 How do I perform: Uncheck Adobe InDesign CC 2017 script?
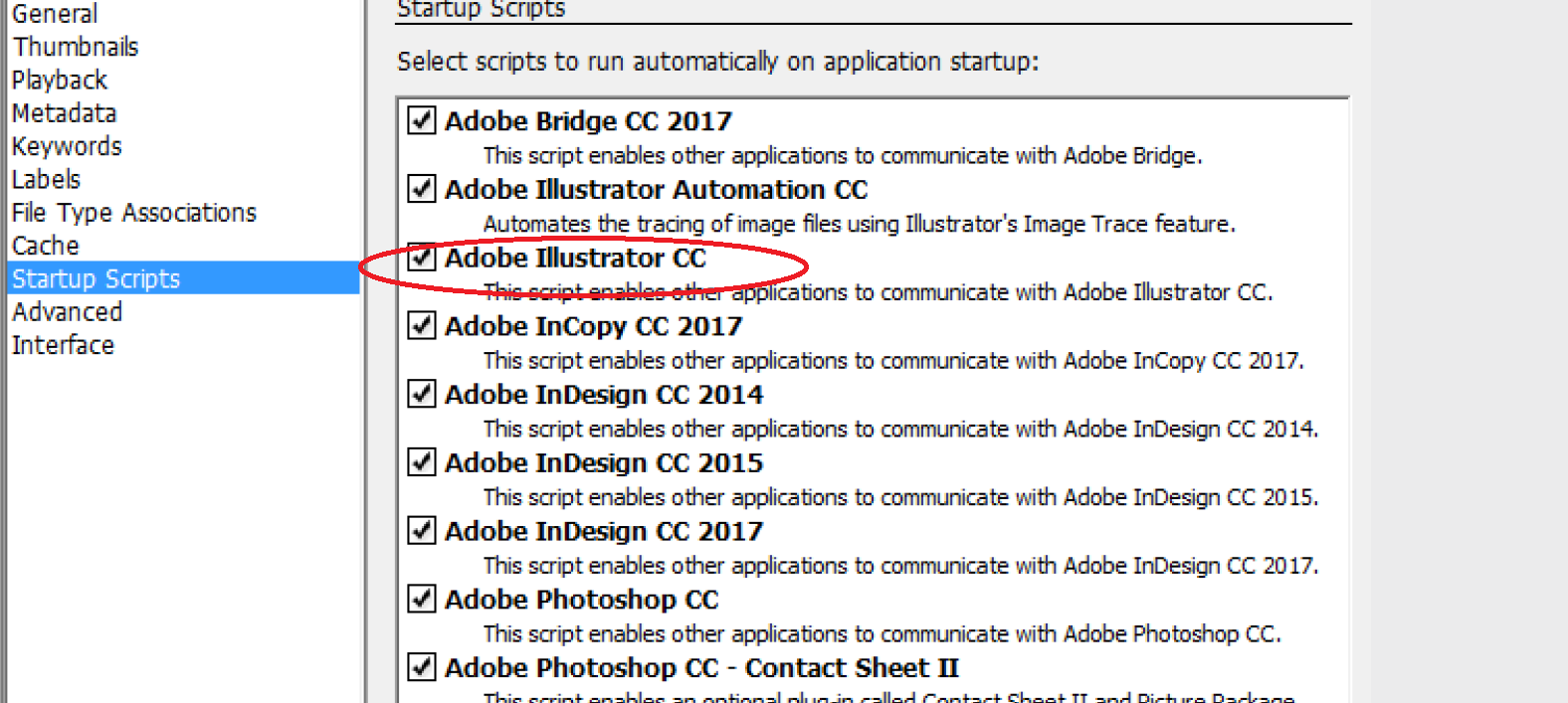422,530
